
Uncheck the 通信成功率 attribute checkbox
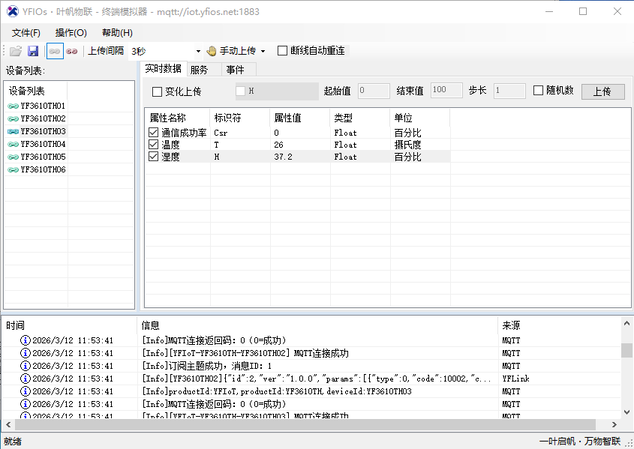[153, 132]
